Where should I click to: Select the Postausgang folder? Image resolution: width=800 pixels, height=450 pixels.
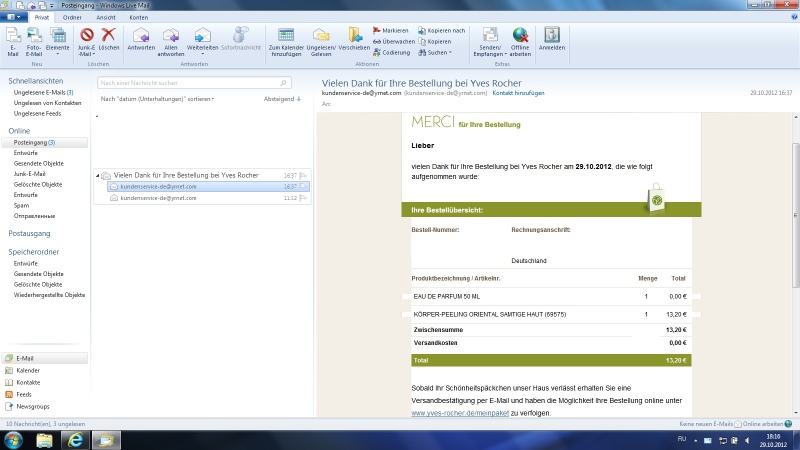click(29, 233)
